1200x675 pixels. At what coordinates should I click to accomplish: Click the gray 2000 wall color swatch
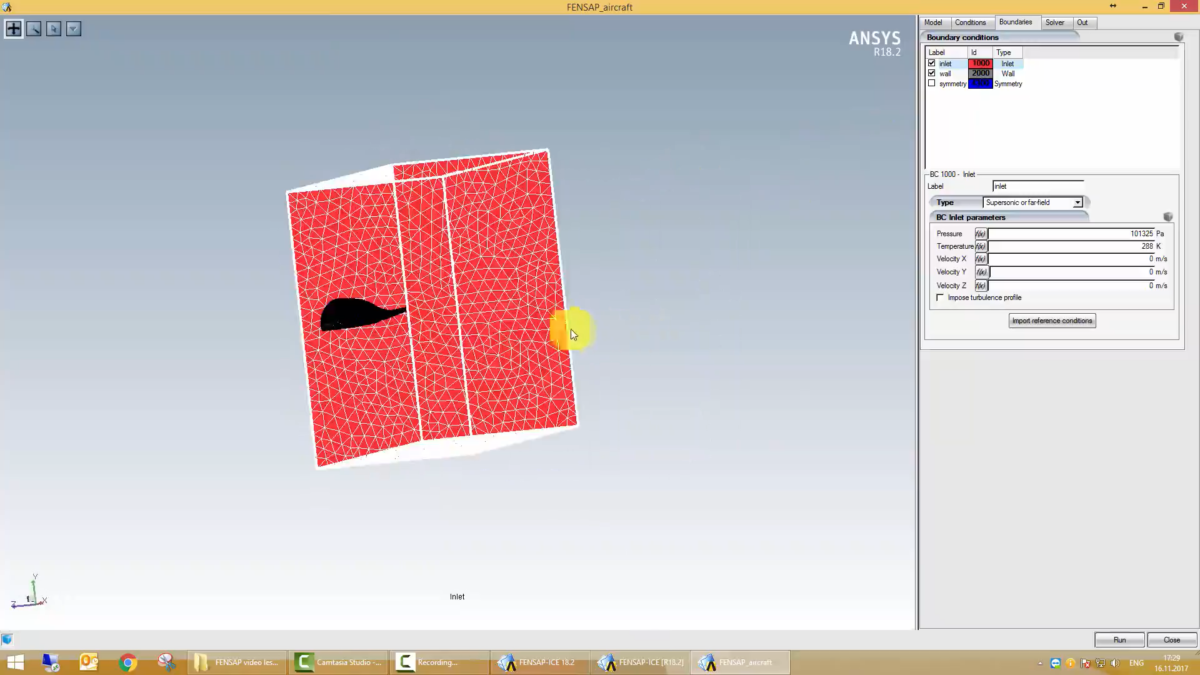tap(980, 73)
